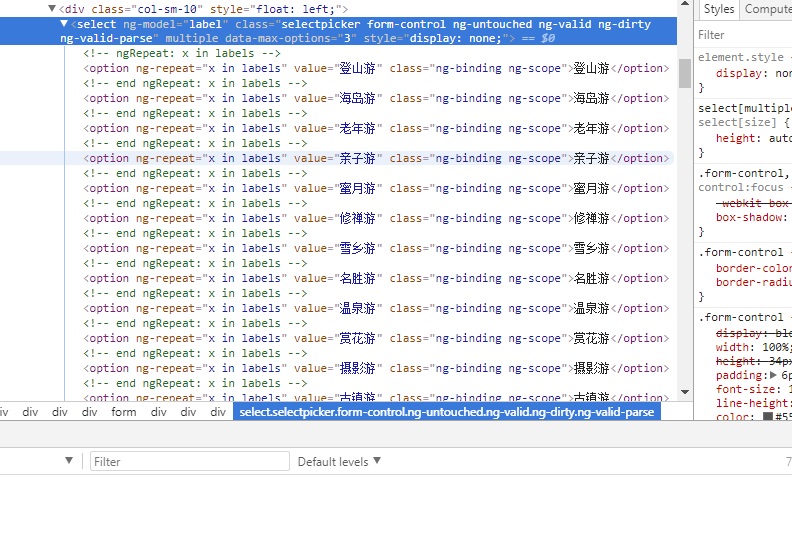Select the div breadcrumb right after form
The height and width of the screenshot is (545, 792).
[x=159, y=412]
